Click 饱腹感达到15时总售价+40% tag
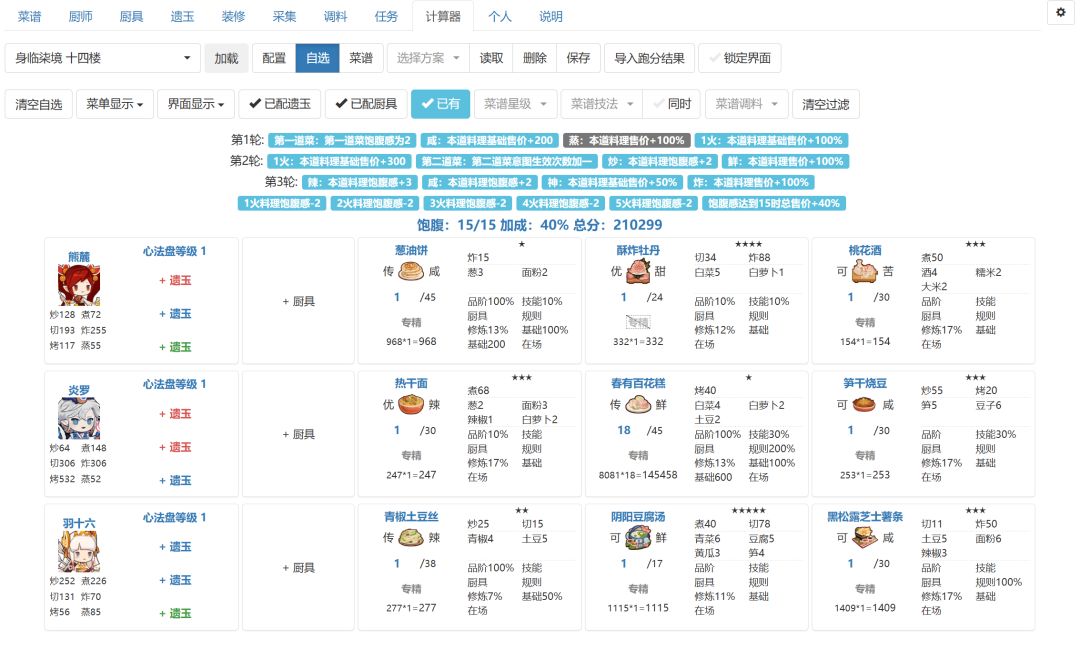Viewport: 1080px width, 670px height. pos(773,203)
